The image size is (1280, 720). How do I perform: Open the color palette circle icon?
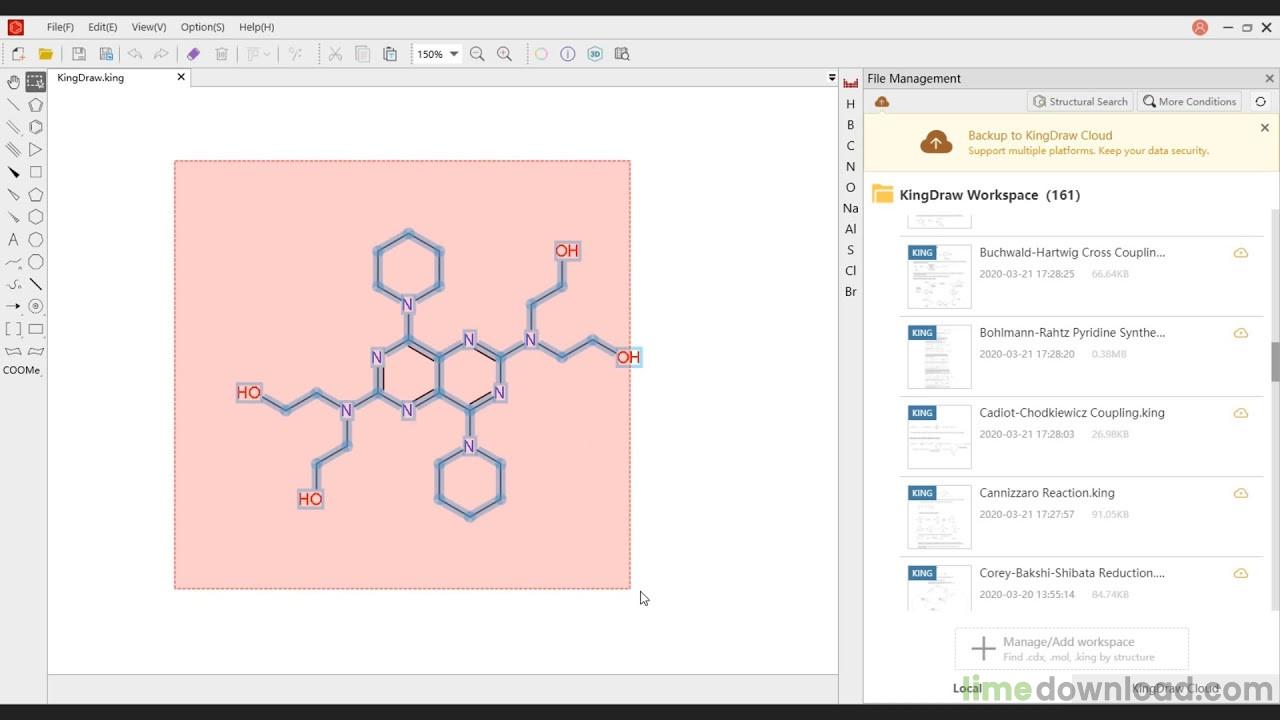coord(541,54)
